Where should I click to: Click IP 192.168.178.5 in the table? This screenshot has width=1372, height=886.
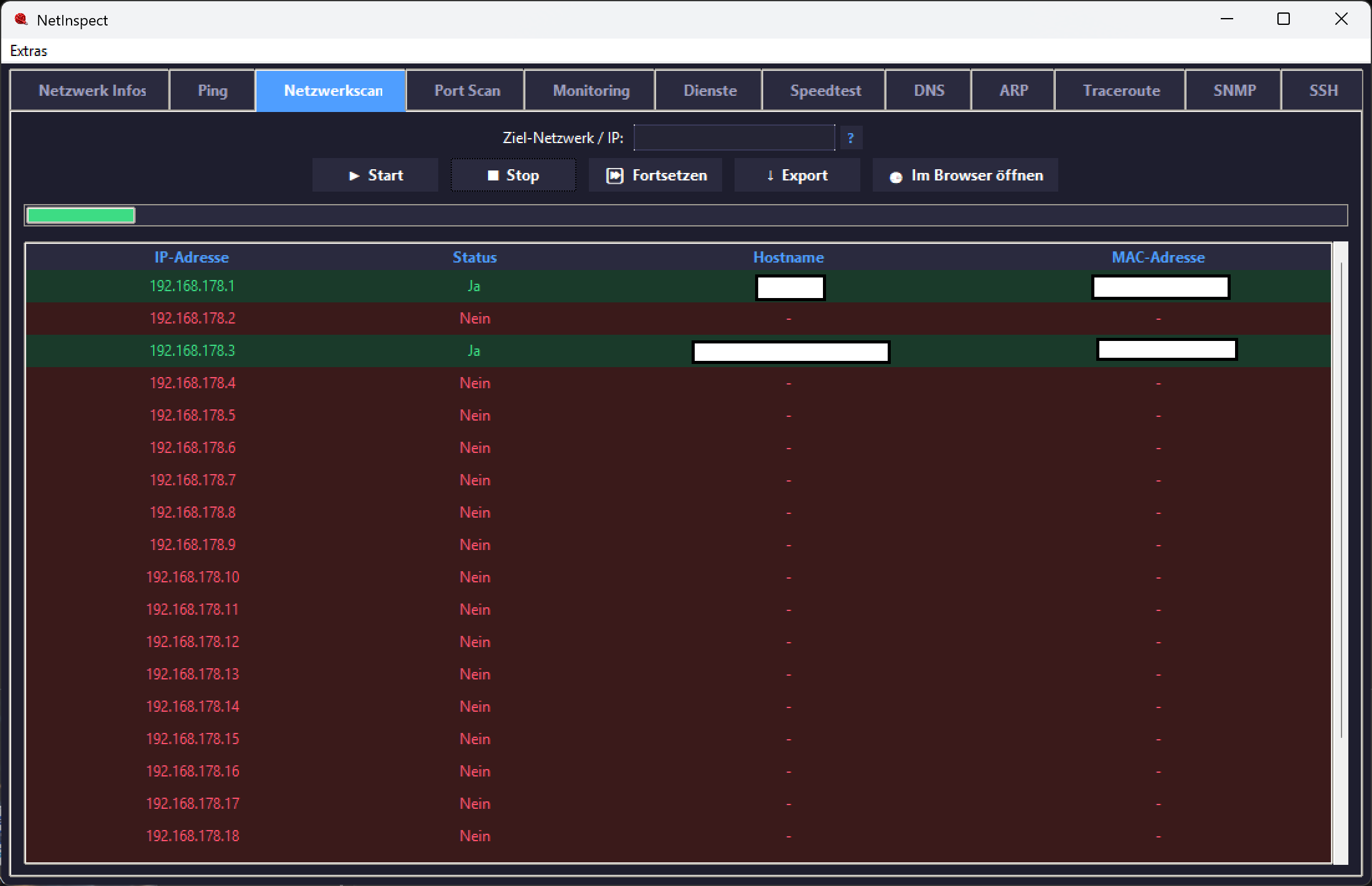click(x=192, y=415)
